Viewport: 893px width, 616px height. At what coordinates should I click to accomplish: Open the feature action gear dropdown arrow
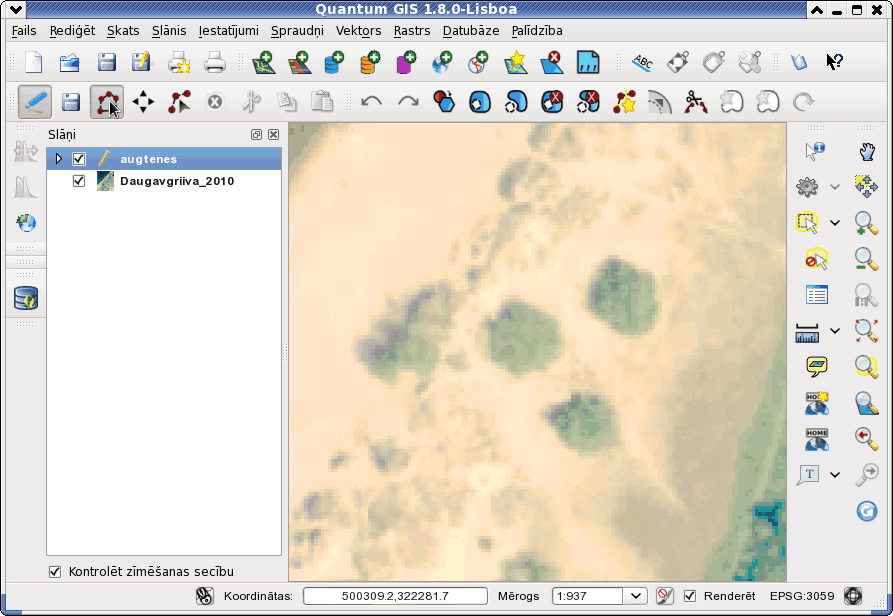[835, 187]
